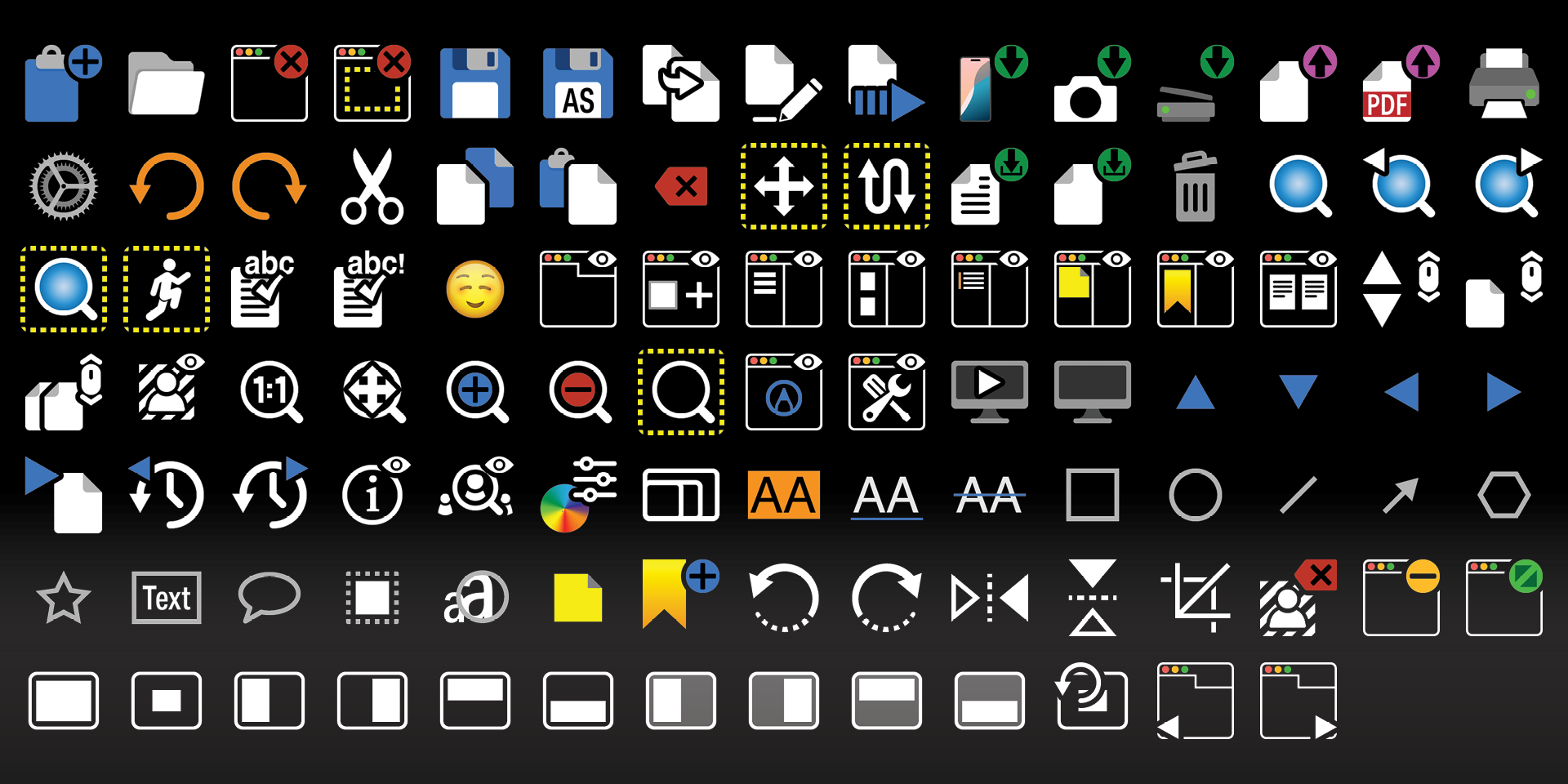Screen dimensions: 1568x784
Task: Click the color wheel with sliders icon
Action: (x=578, y=495)
